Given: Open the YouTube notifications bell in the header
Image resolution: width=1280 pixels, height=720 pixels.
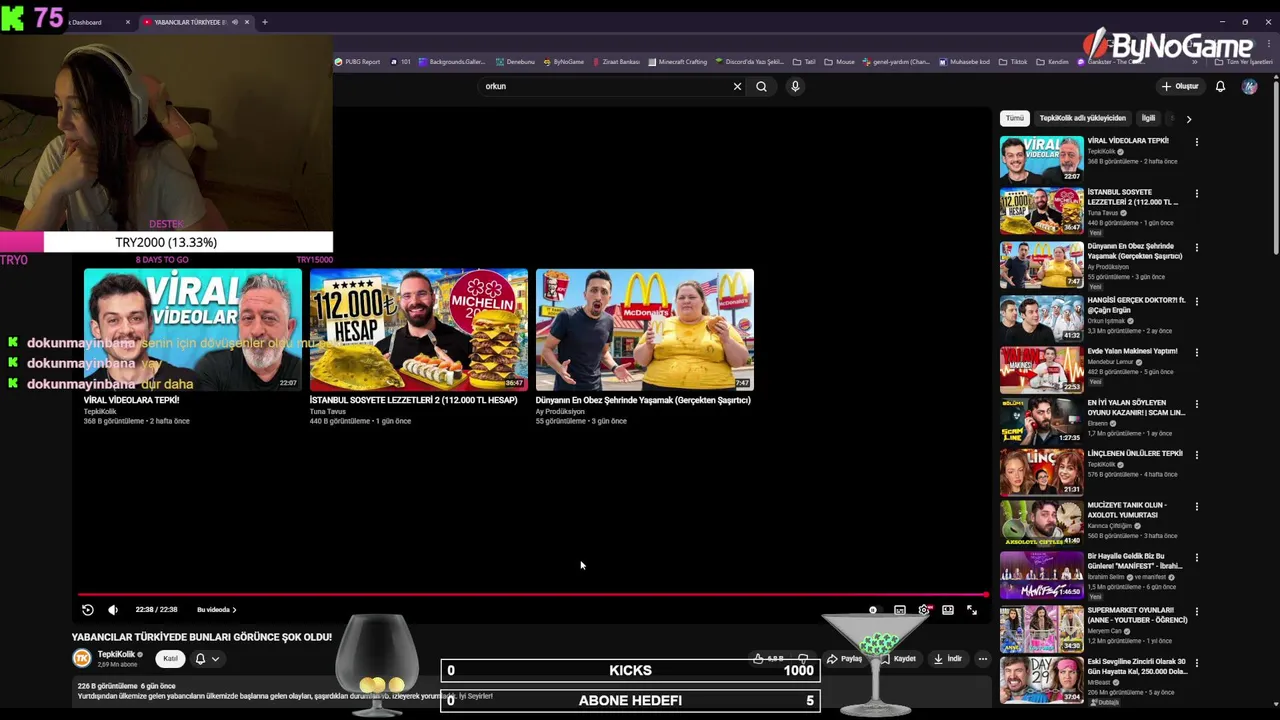Looking at the screenshot, I should coord(1220,86).
